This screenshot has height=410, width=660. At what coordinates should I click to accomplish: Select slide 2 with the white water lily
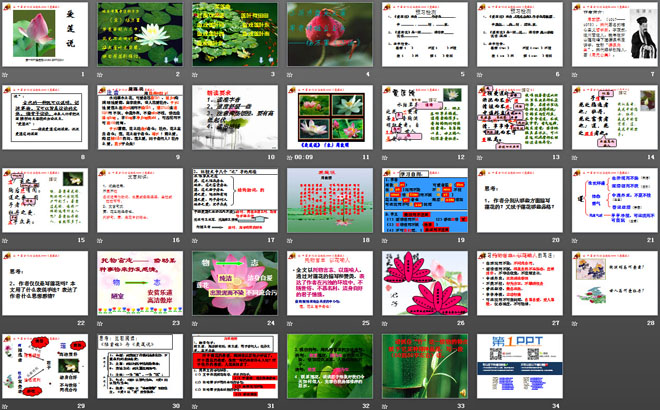pyautogui.click(x=140, y=35)
